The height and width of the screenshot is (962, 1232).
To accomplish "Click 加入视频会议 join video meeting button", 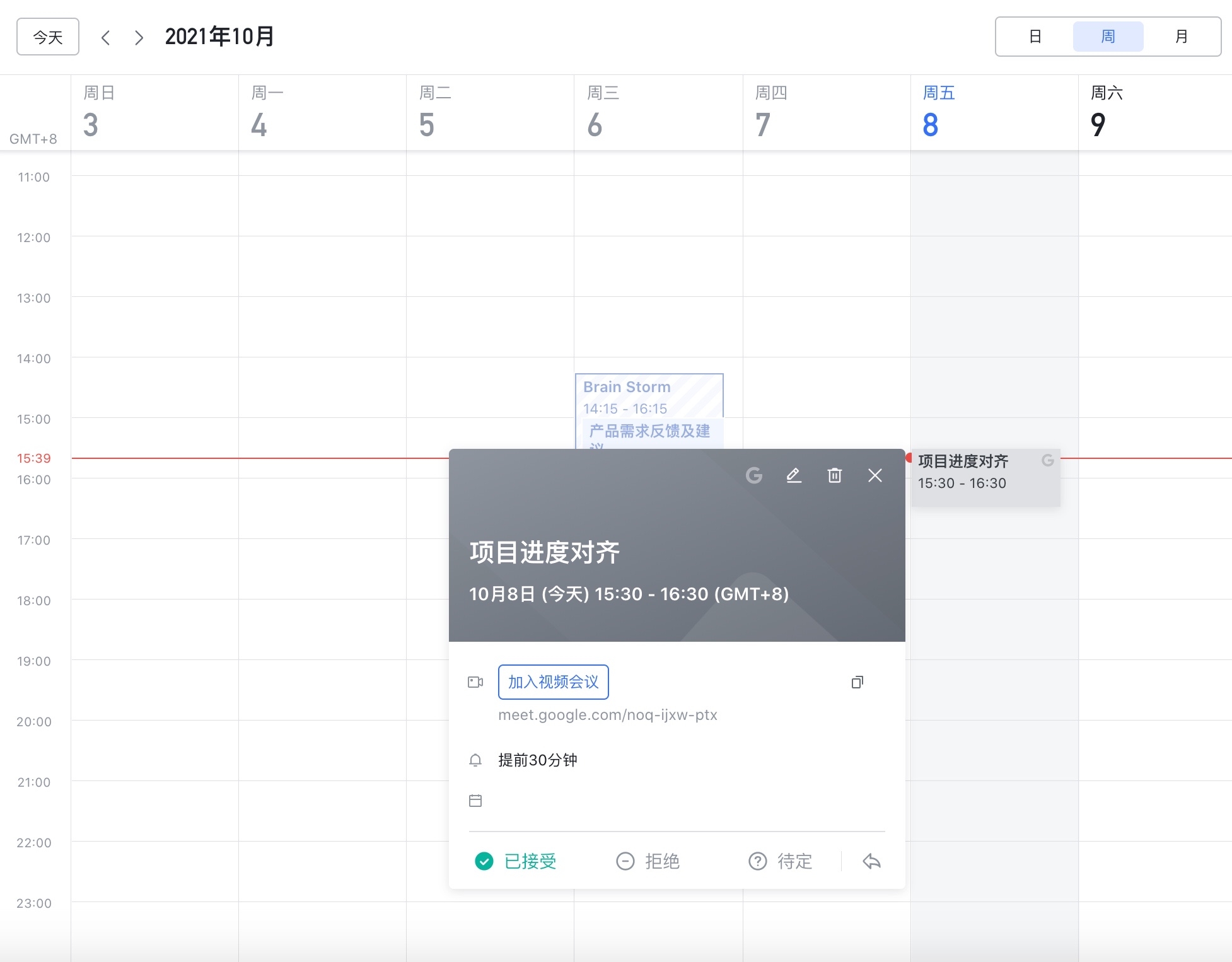I will (x=553, y=682).
